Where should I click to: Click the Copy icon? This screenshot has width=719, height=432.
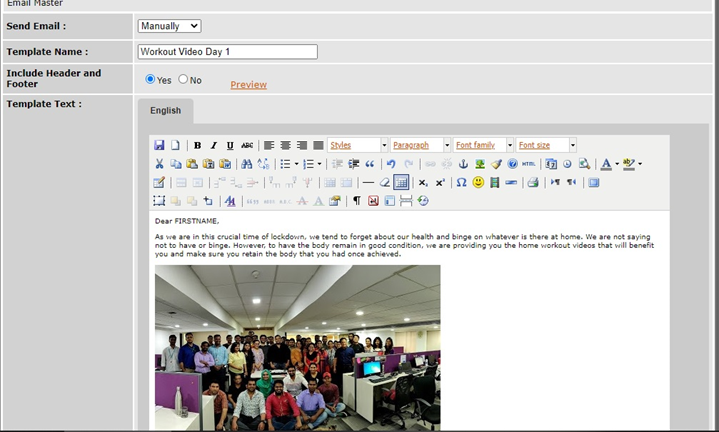176,164
